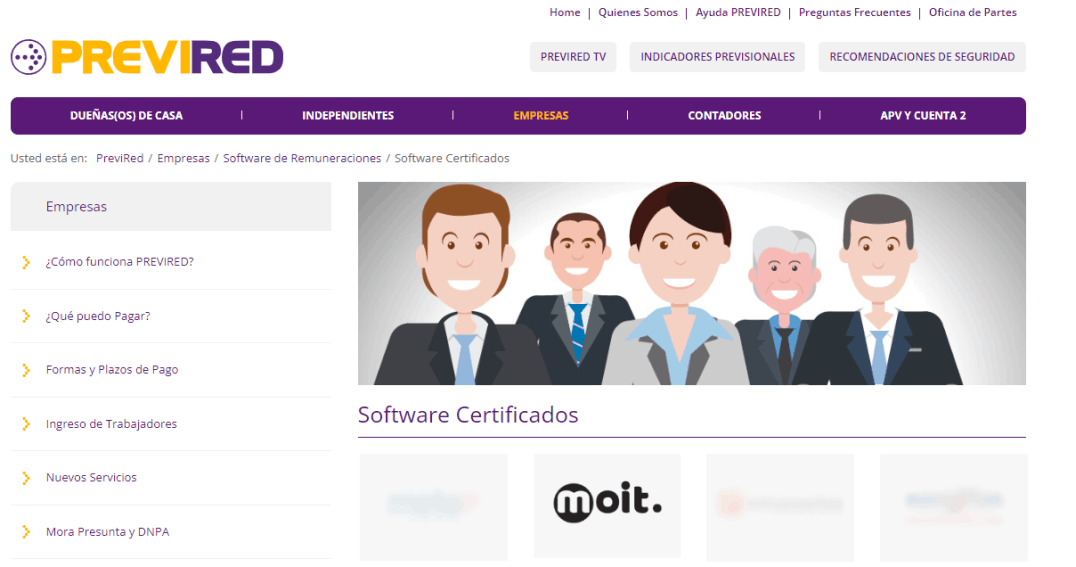Open ¿Cómo funciona PREVIRED? sidebar item
This screenshot has width=1076, height=567.
(x=119, y=262)
